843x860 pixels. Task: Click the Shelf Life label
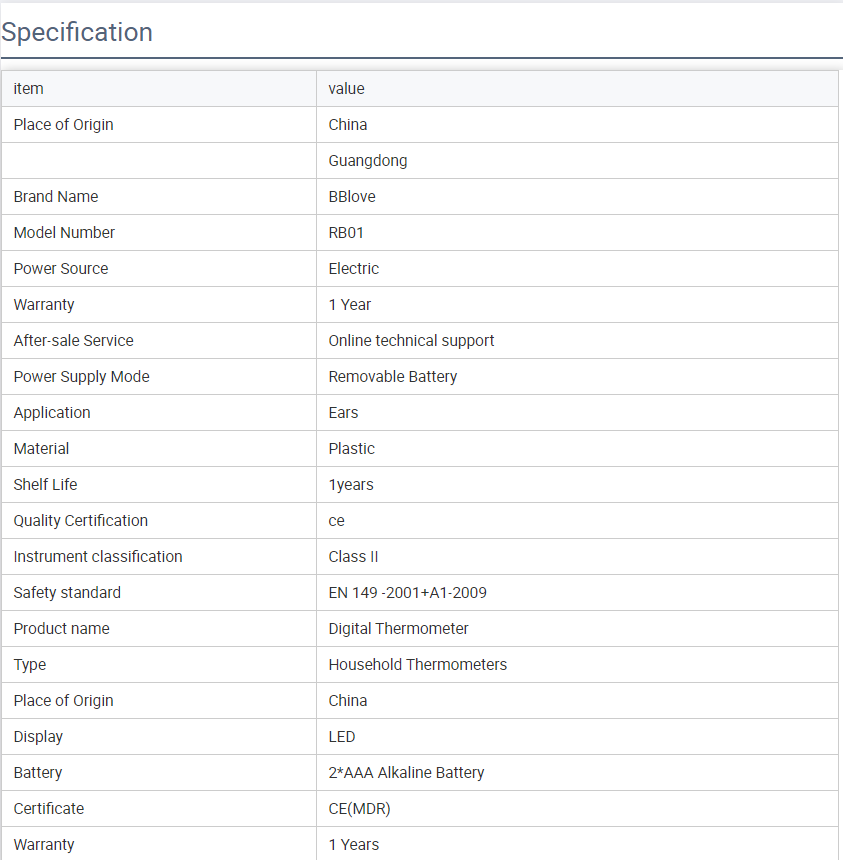(x=45, y=485)
